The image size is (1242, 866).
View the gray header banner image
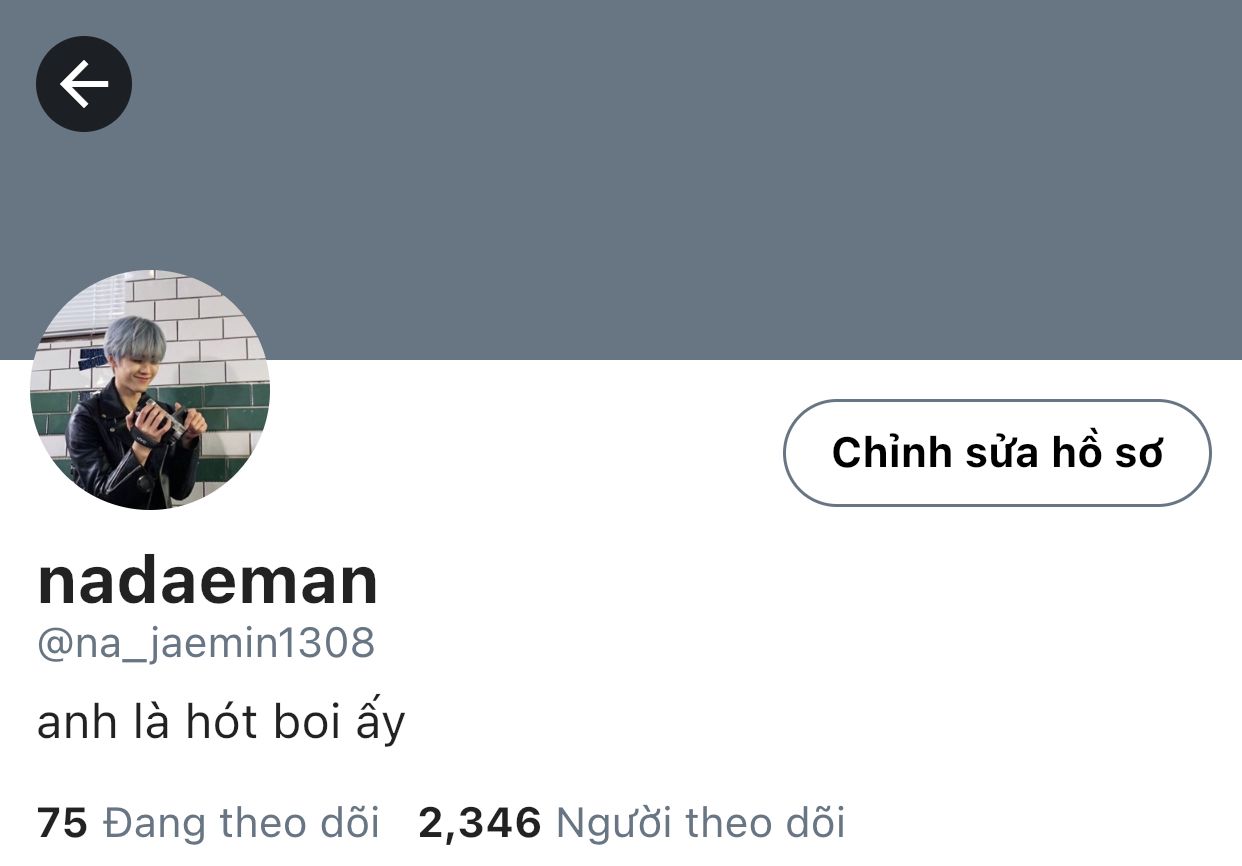(x=621, y=180)
